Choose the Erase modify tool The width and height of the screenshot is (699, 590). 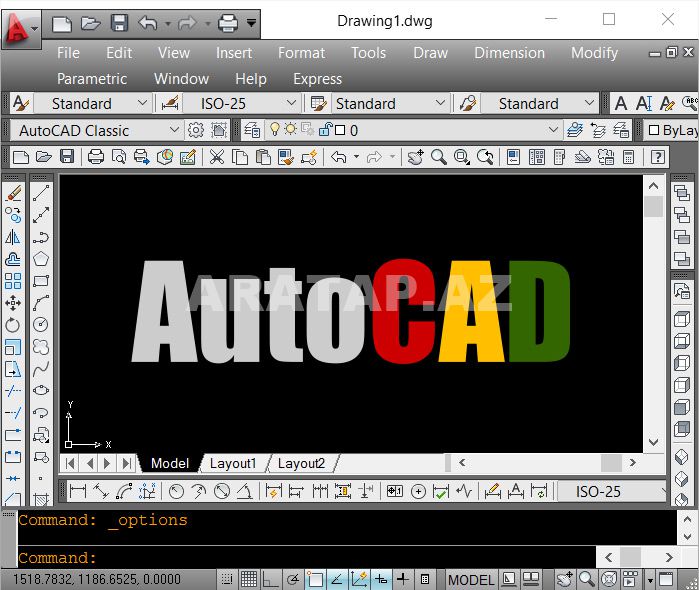(13, 194)
